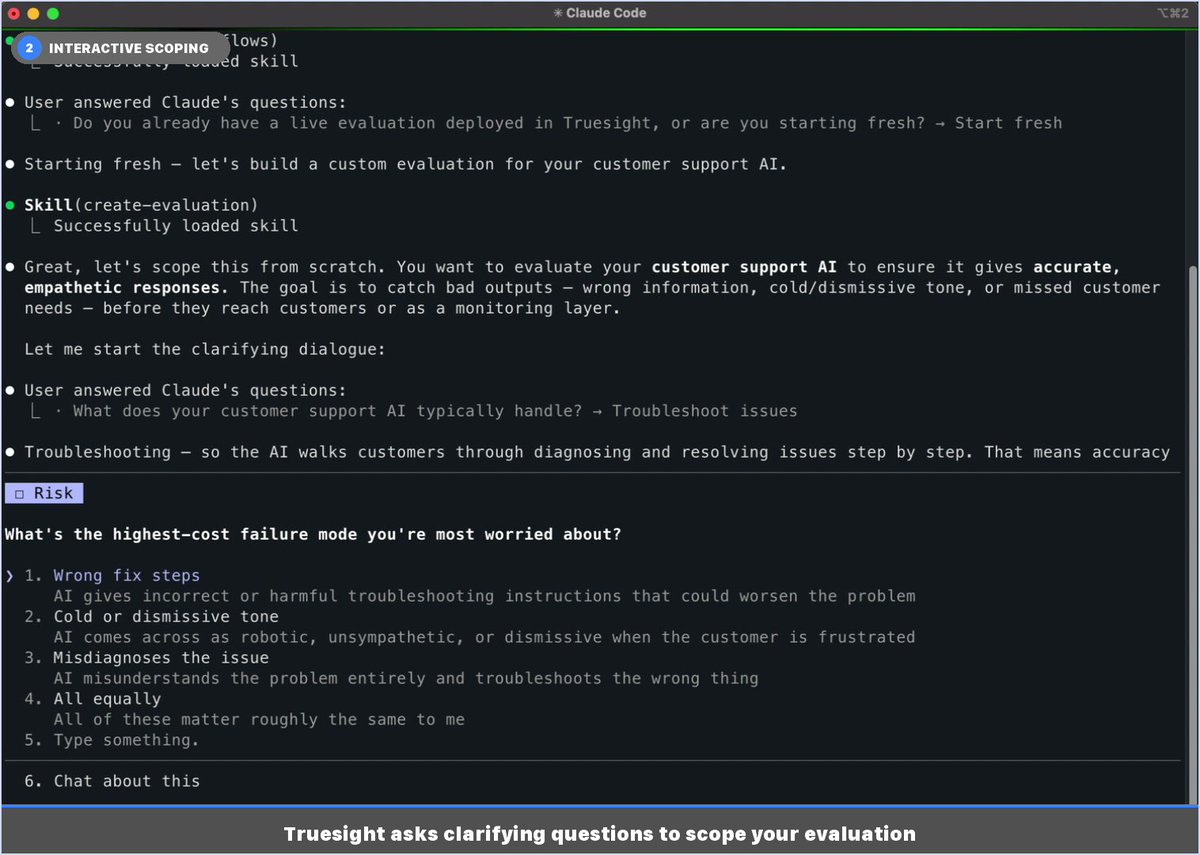The width and height of the screenshot is (1200, 855).
Task: Click the Start fresh answer text
Action: (x=1007, y=123)
